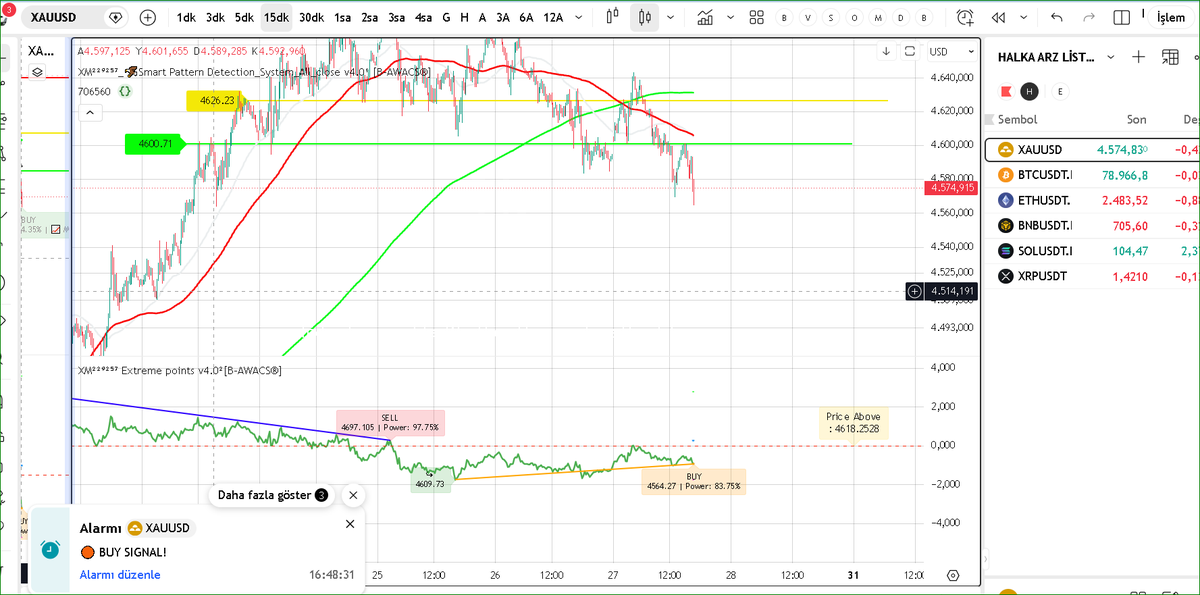This screenshot has height=595, width=1200.
Task: Click the compare or add symbol plus icon
Action: click(148, 17)
